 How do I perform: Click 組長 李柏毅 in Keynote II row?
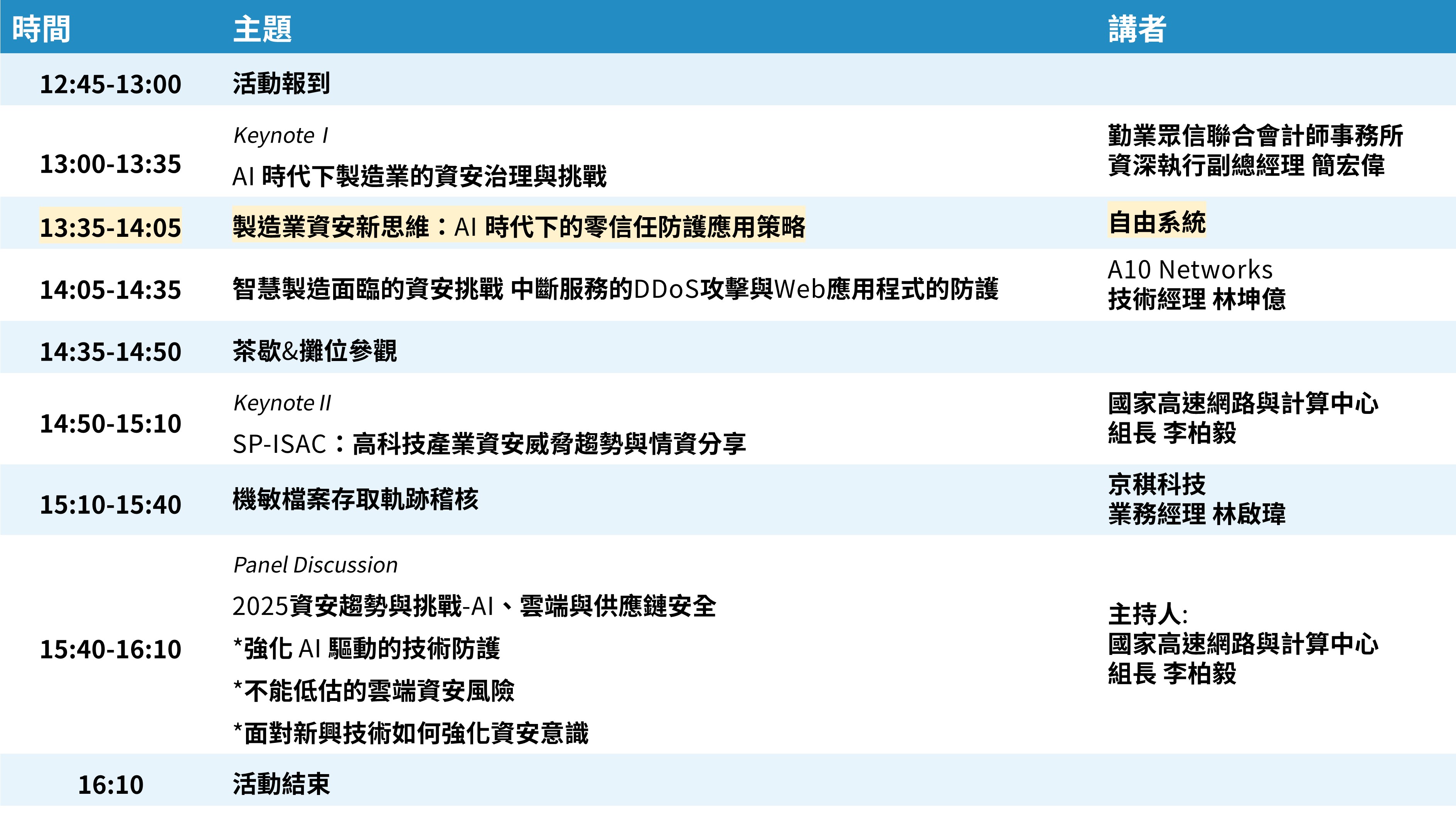click(1172, 433)
